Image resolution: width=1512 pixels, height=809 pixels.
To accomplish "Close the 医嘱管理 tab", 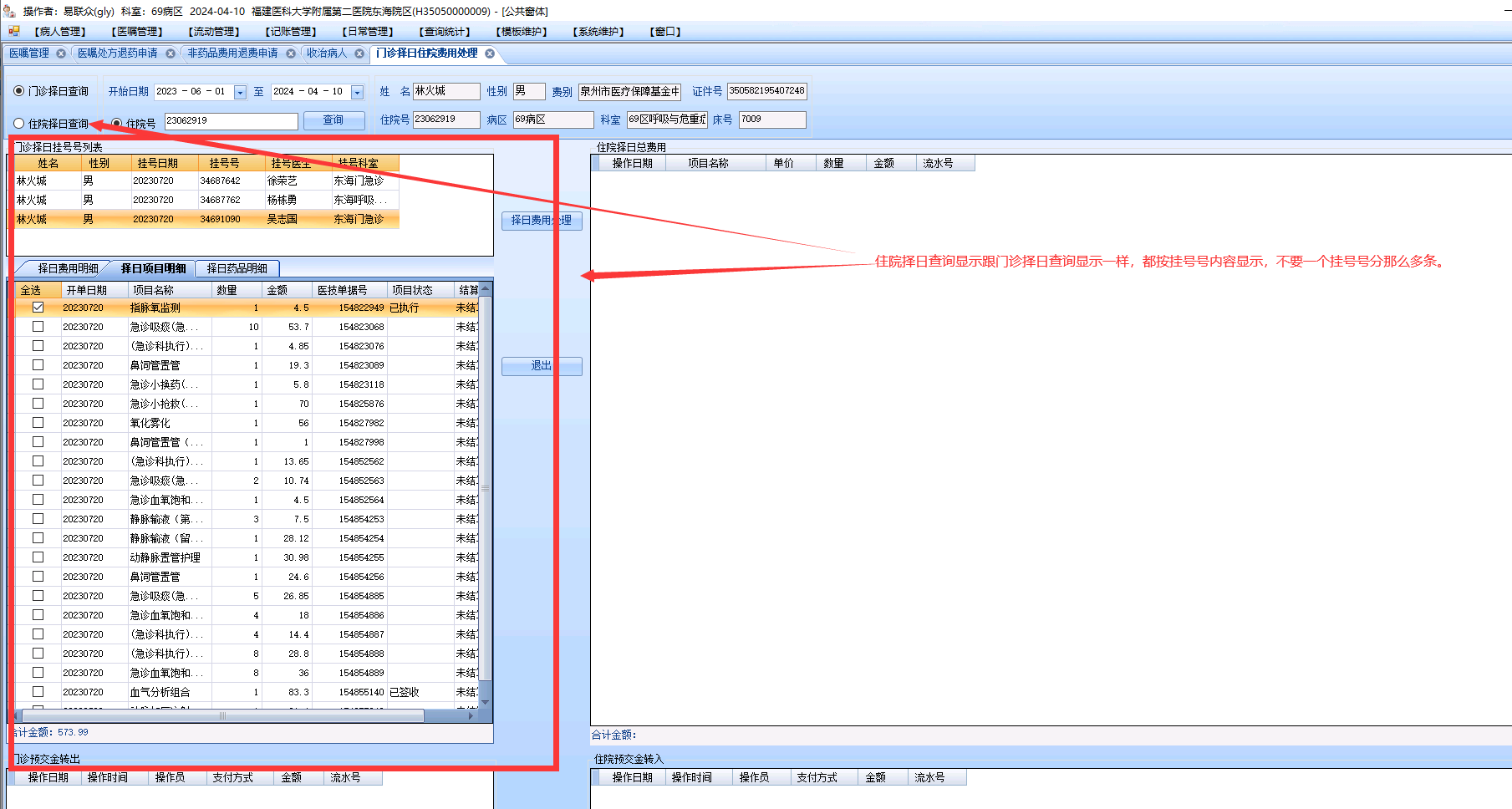I will pos(61,53).
